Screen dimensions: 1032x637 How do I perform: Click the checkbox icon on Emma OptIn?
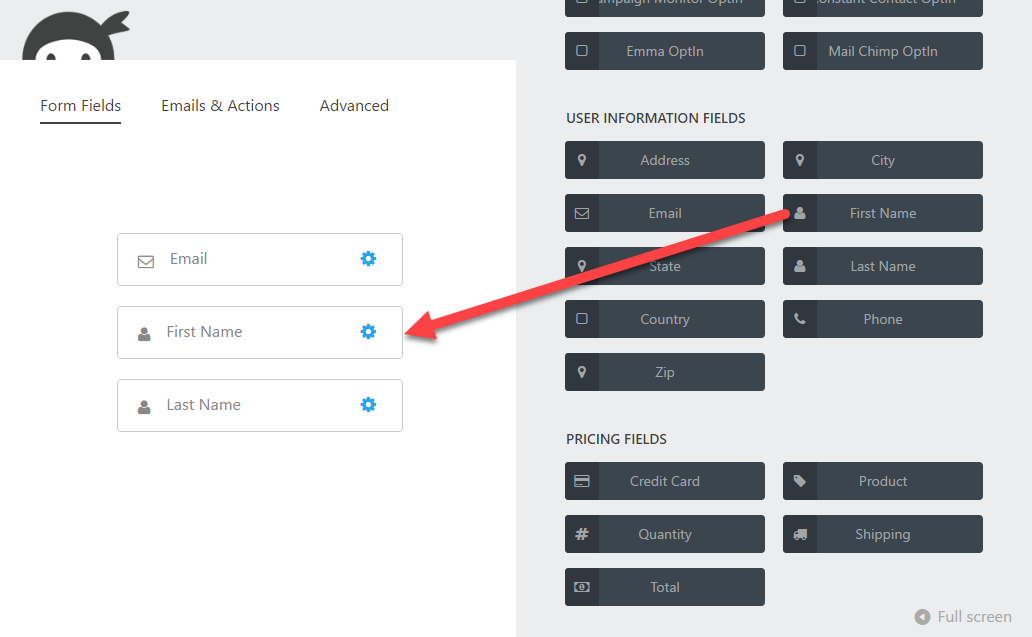[x=582, y=51]
